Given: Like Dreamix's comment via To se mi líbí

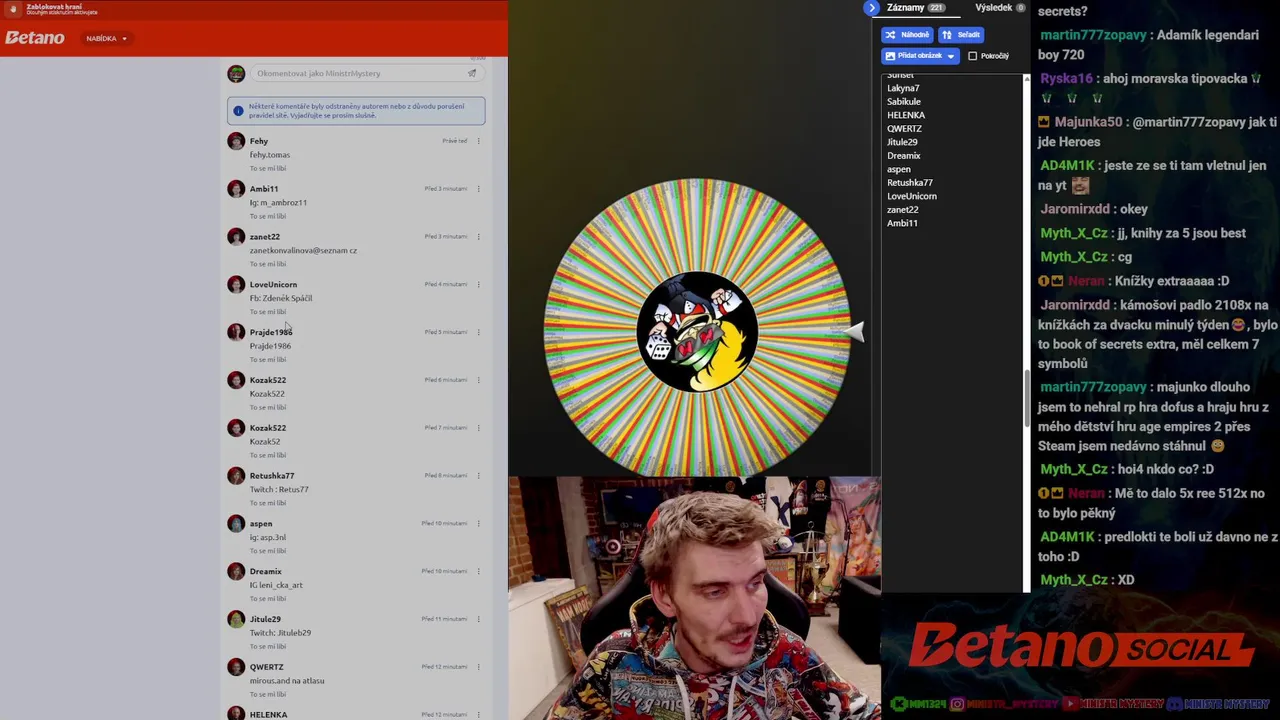Looking at the screenshot, I should pos(267,599).
